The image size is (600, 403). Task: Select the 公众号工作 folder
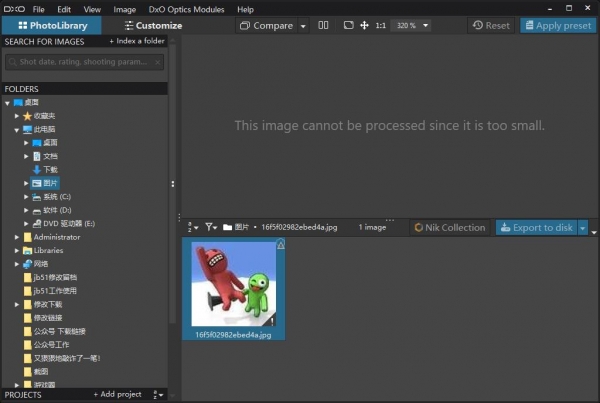[x=46, y=345]
